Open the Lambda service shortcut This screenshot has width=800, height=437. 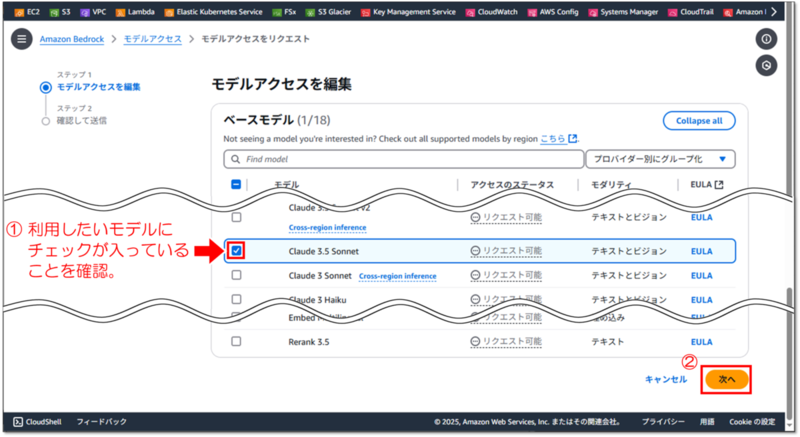(x=135, y=12)
